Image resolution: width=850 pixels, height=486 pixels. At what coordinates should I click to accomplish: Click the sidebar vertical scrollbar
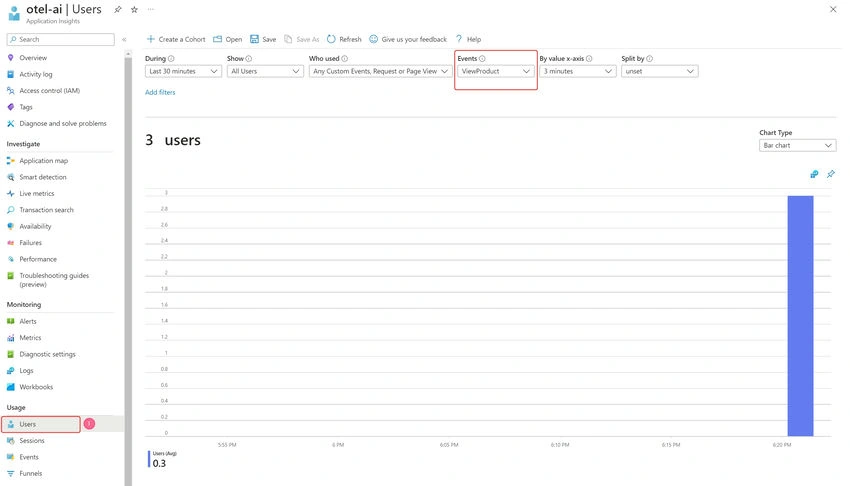point(128,271)
